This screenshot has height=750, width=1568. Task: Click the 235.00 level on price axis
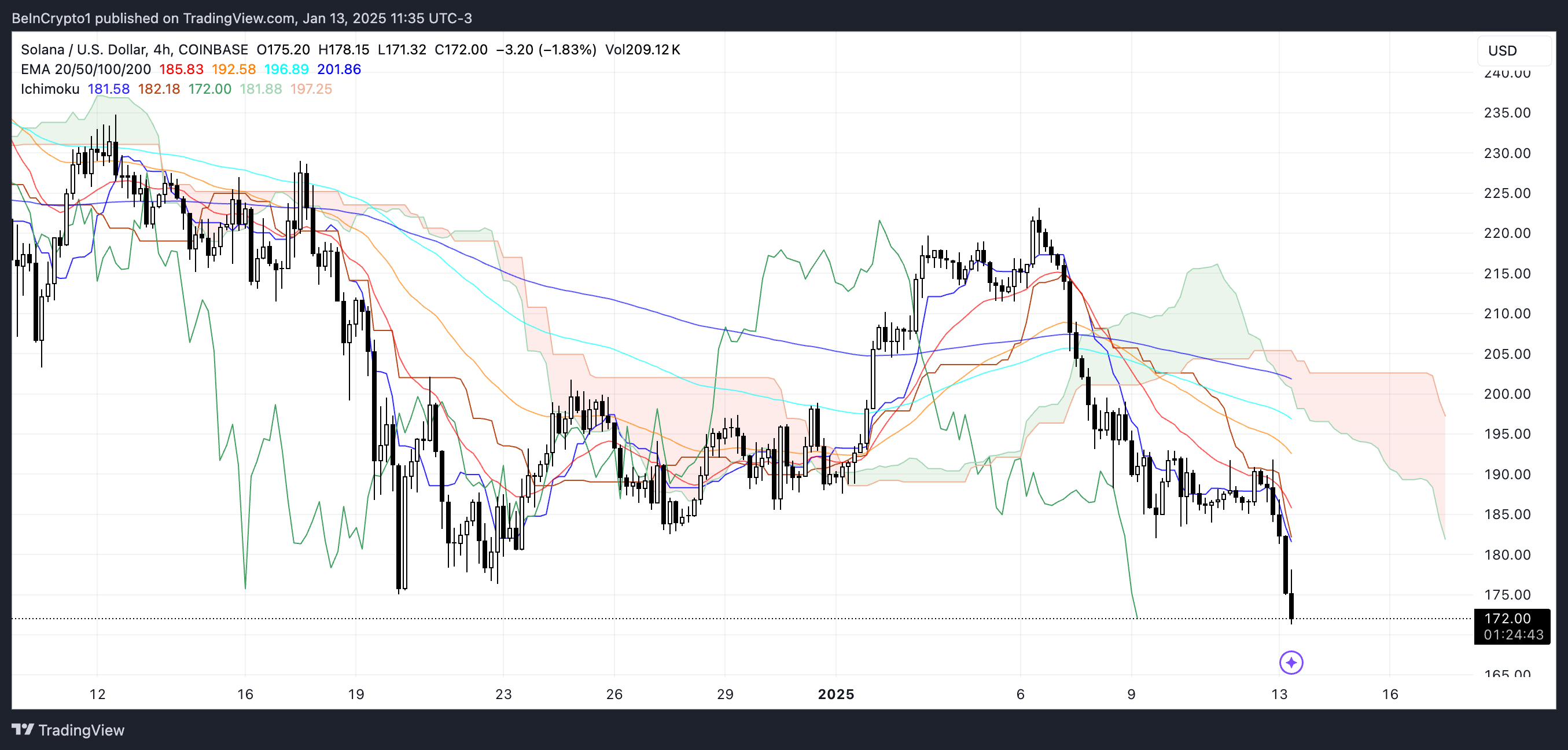(x=1507, y=113)
